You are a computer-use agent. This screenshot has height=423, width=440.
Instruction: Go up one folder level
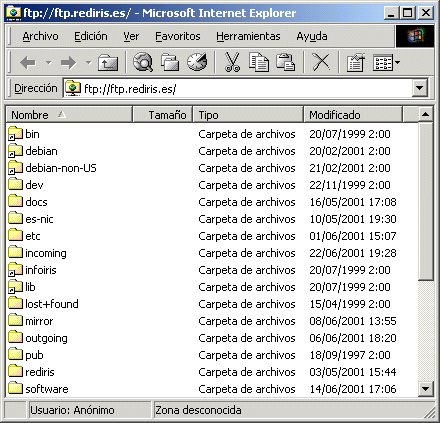click(x=108, y=62)
